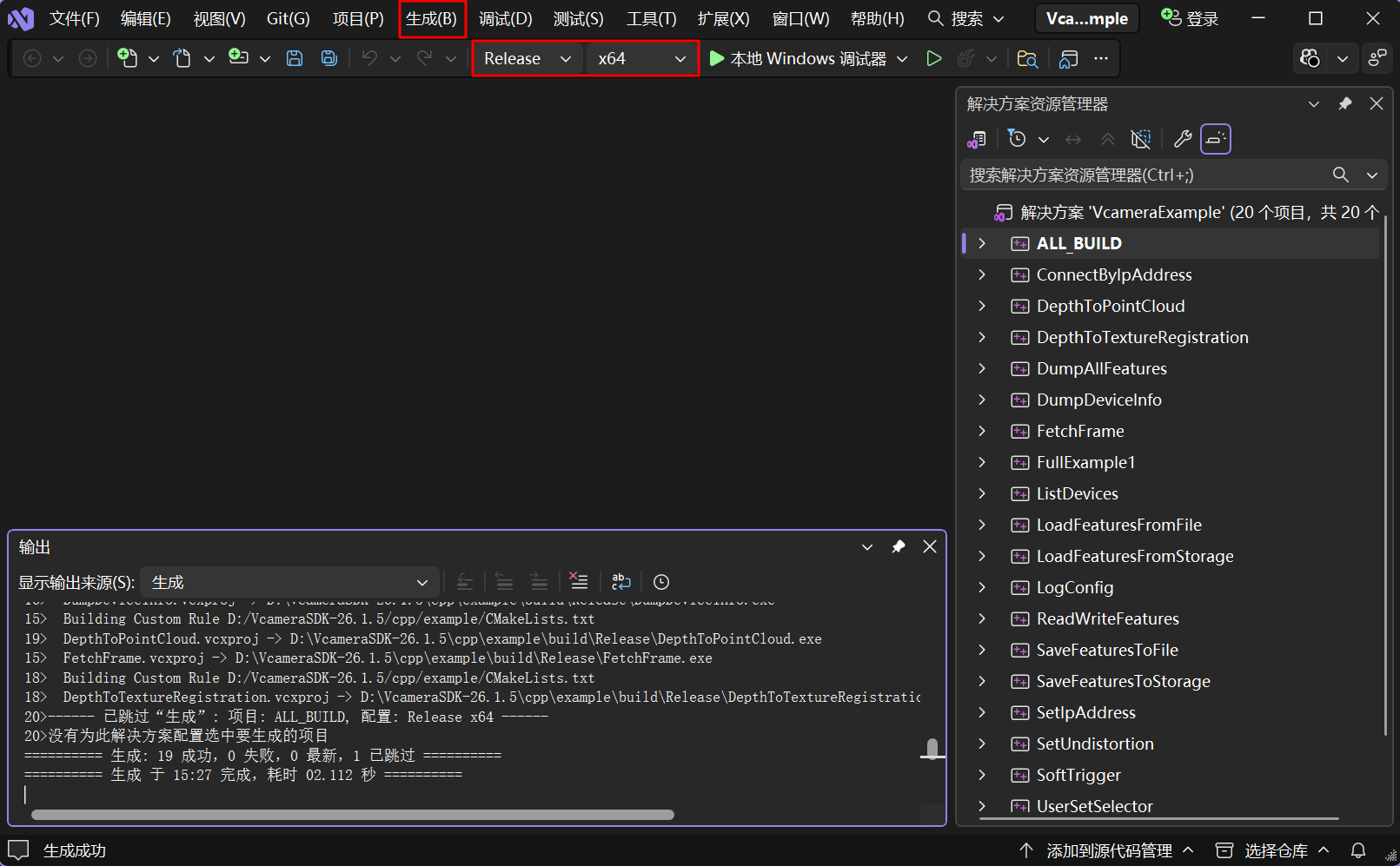Close the Output panel

tap(930, 546)
